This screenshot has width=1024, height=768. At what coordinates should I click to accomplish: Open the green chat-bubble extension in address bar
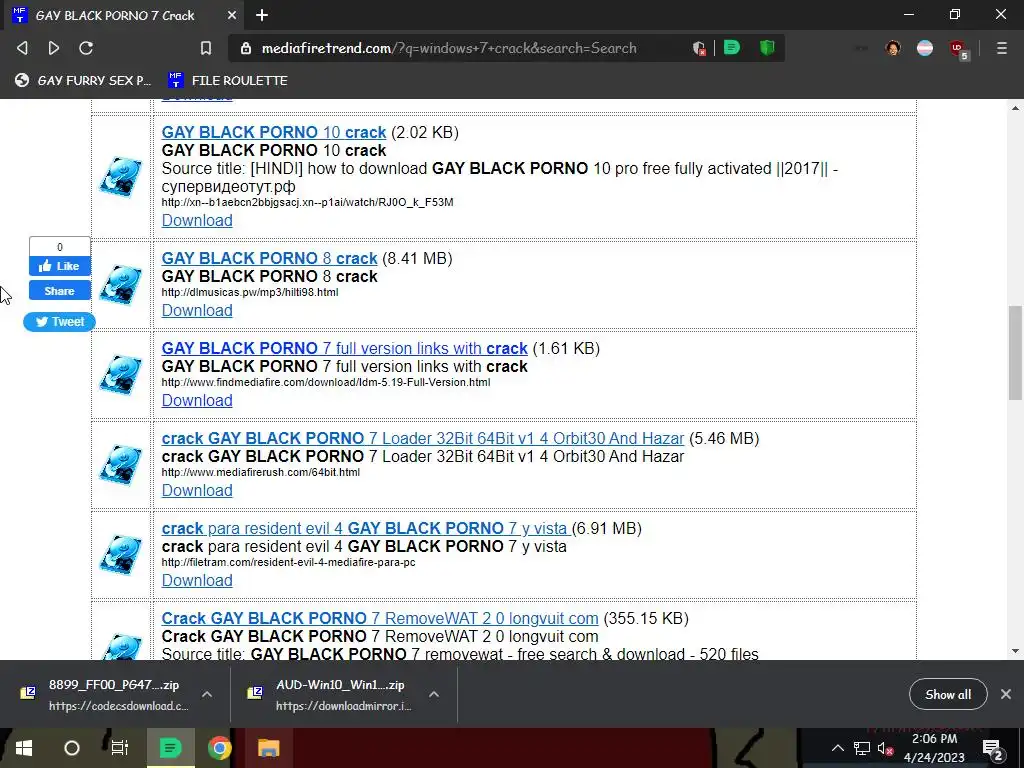pyautogui.click(x=732, y=48)
